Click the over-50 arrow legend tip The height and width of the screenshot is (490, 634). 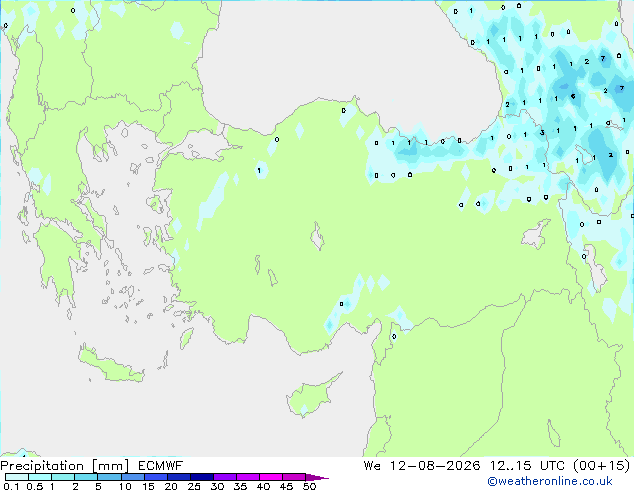(x=317, y=477)
